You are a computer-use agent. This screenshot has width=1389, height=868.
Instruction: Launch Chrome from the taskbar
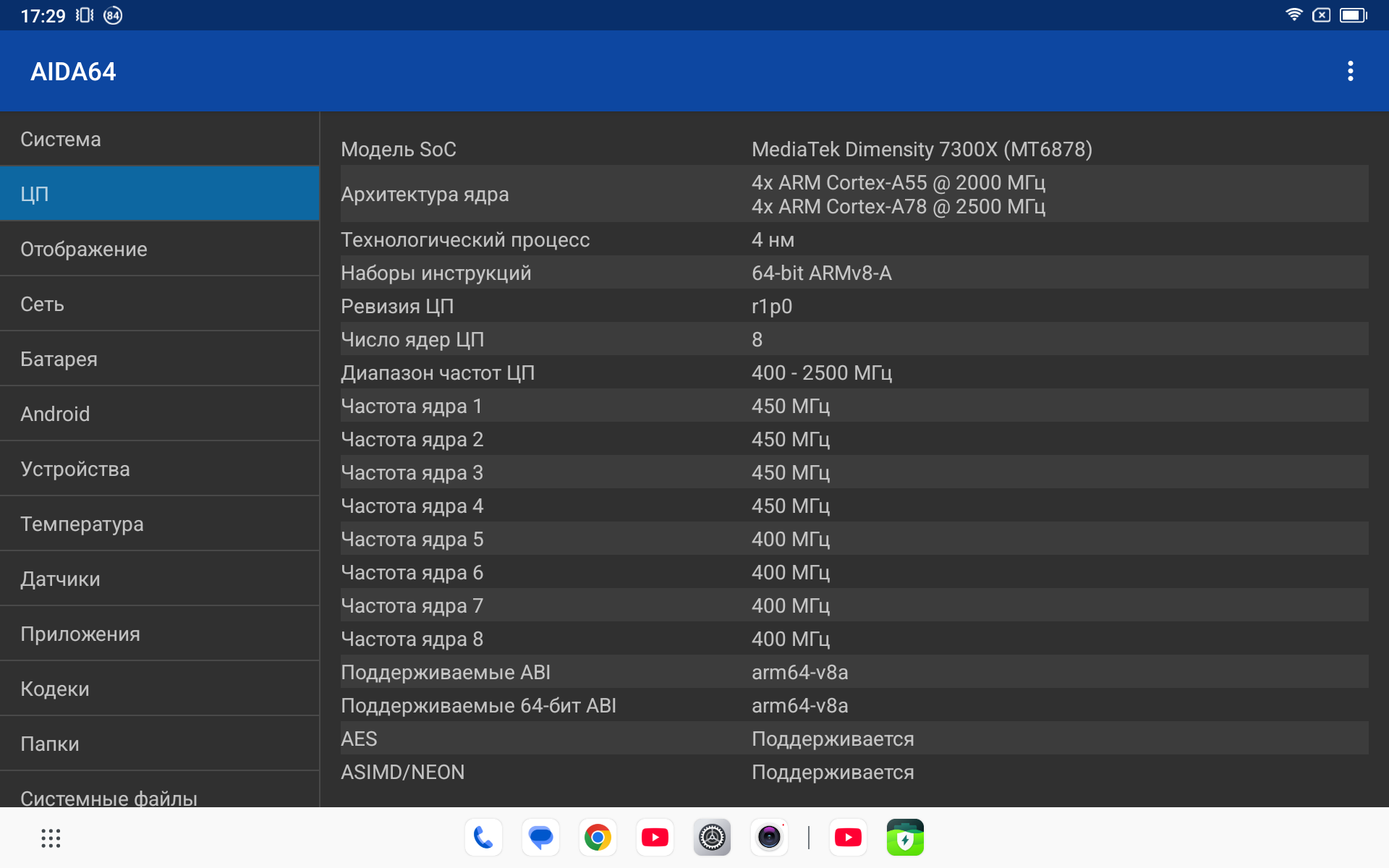tap(598, 838)
